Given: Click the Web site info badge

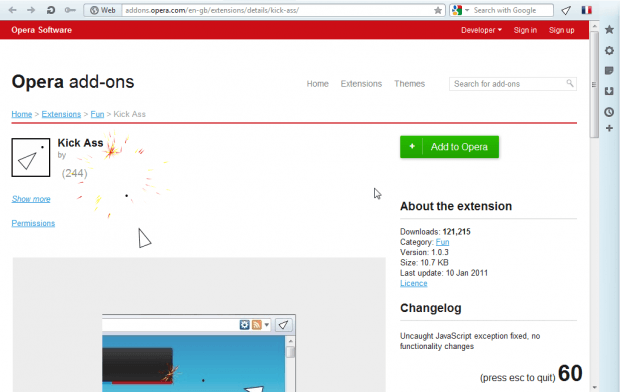Looking at the screenshot, I should [102, 10].
